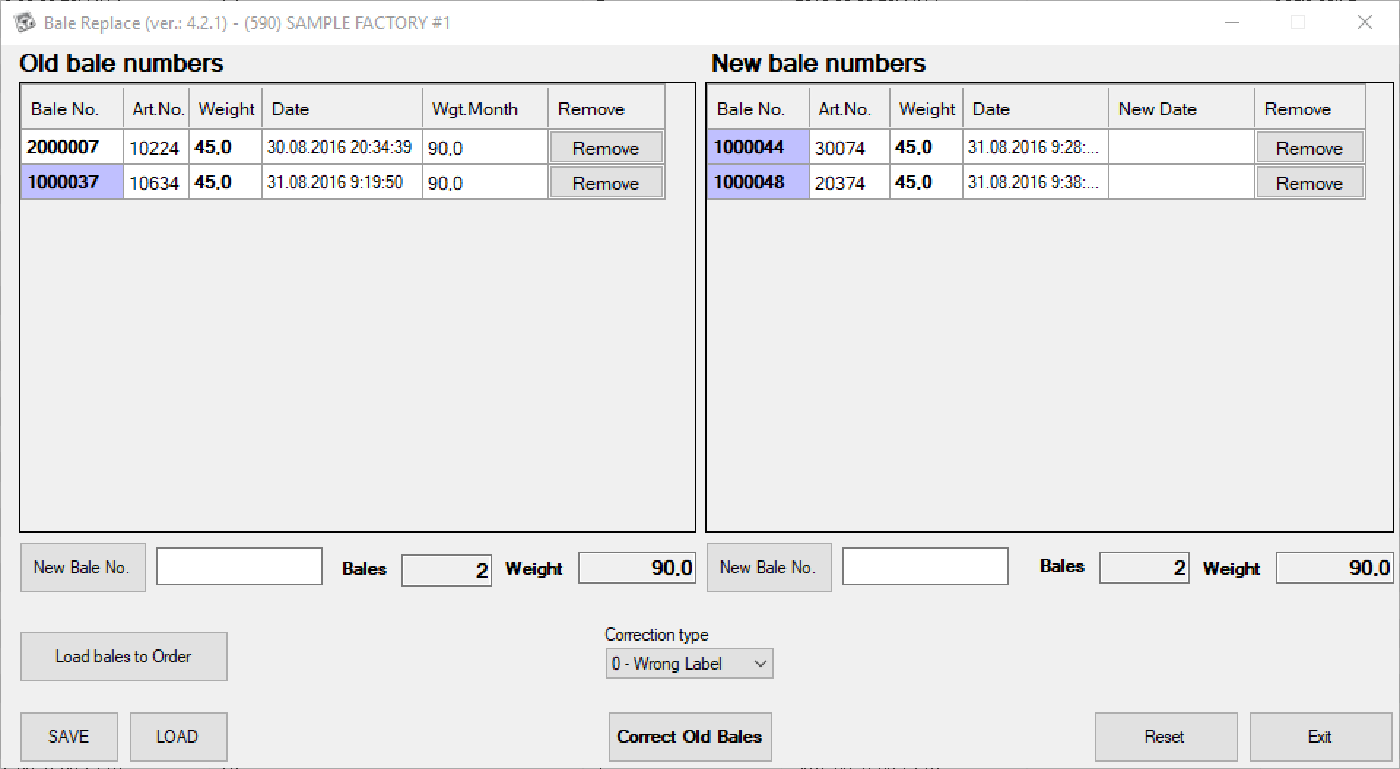Click the app icon in title bar

click(24, 22)
